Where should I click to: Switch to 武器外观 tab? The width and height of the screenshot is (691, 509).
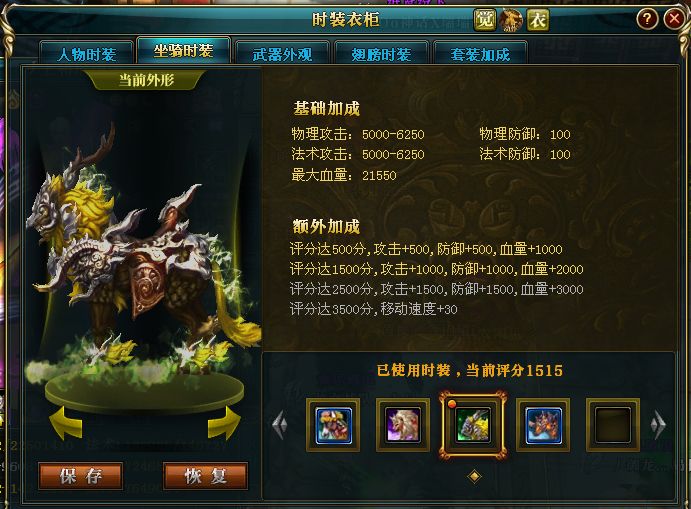282,54
